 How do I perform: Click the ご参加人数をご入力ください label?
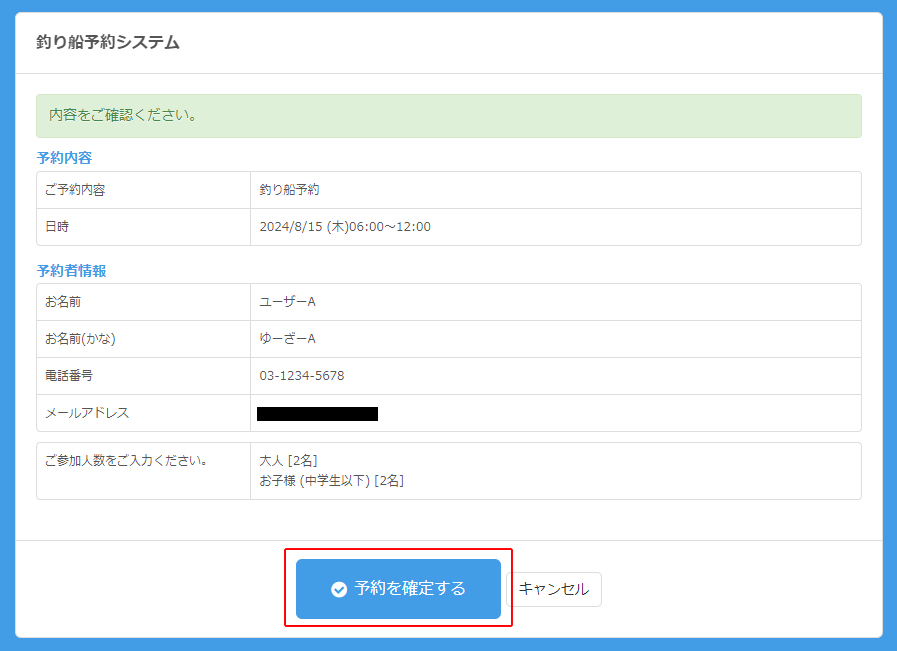click(x=126, y=461)
